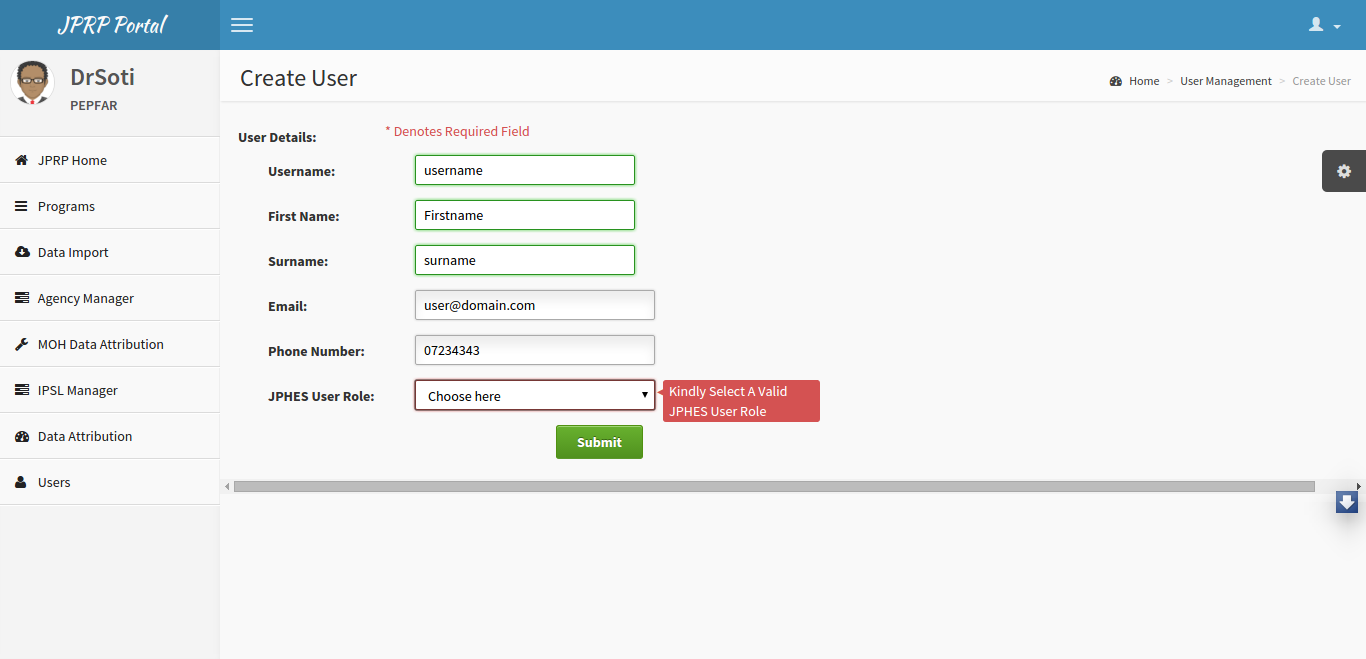Click the home icon beside JPRP Home
1366x659 pixels.
click(22, 160)
